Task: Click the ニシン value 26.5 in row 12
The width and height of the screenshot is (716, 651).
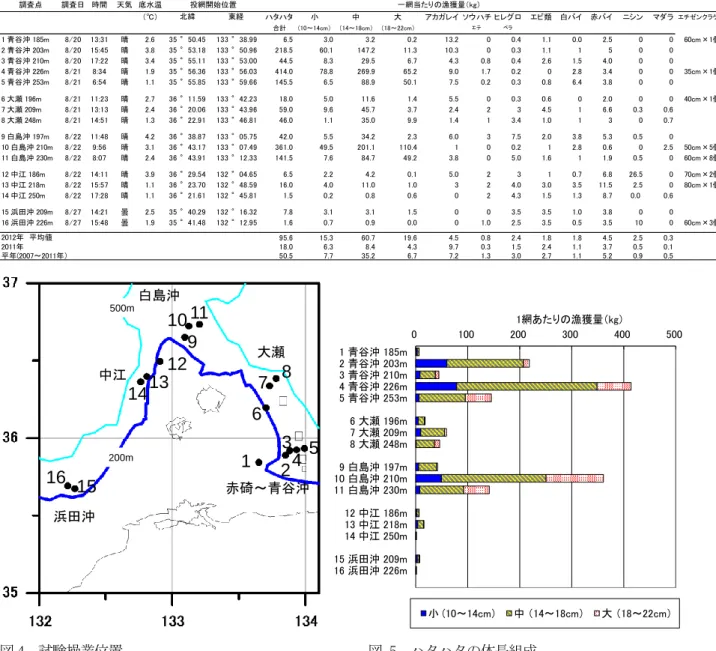Action: pyautogui.click(x=636, y=174)
